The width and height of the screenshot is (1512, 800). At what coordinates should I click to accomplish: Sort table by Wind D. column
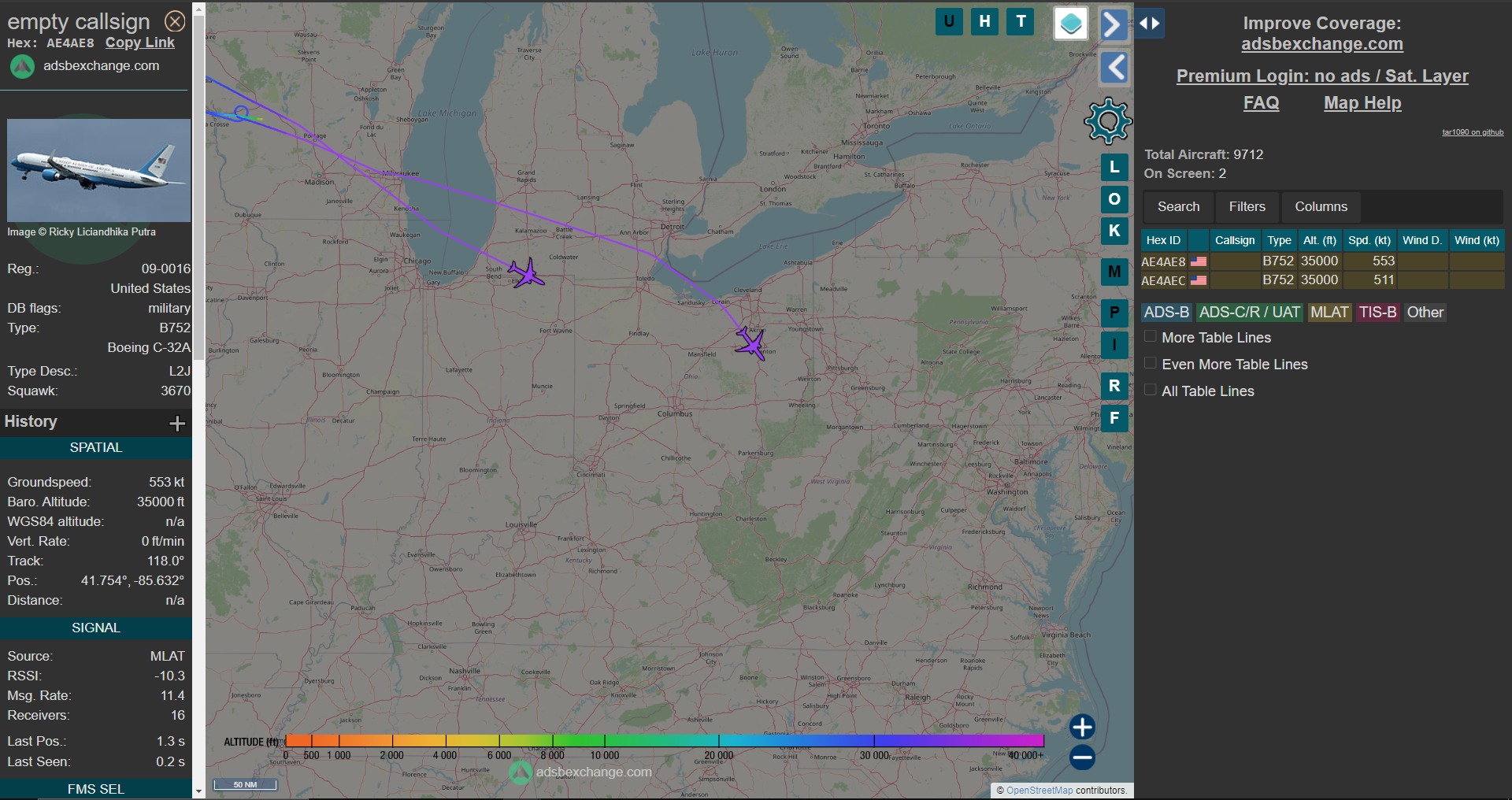point(1421,240)
